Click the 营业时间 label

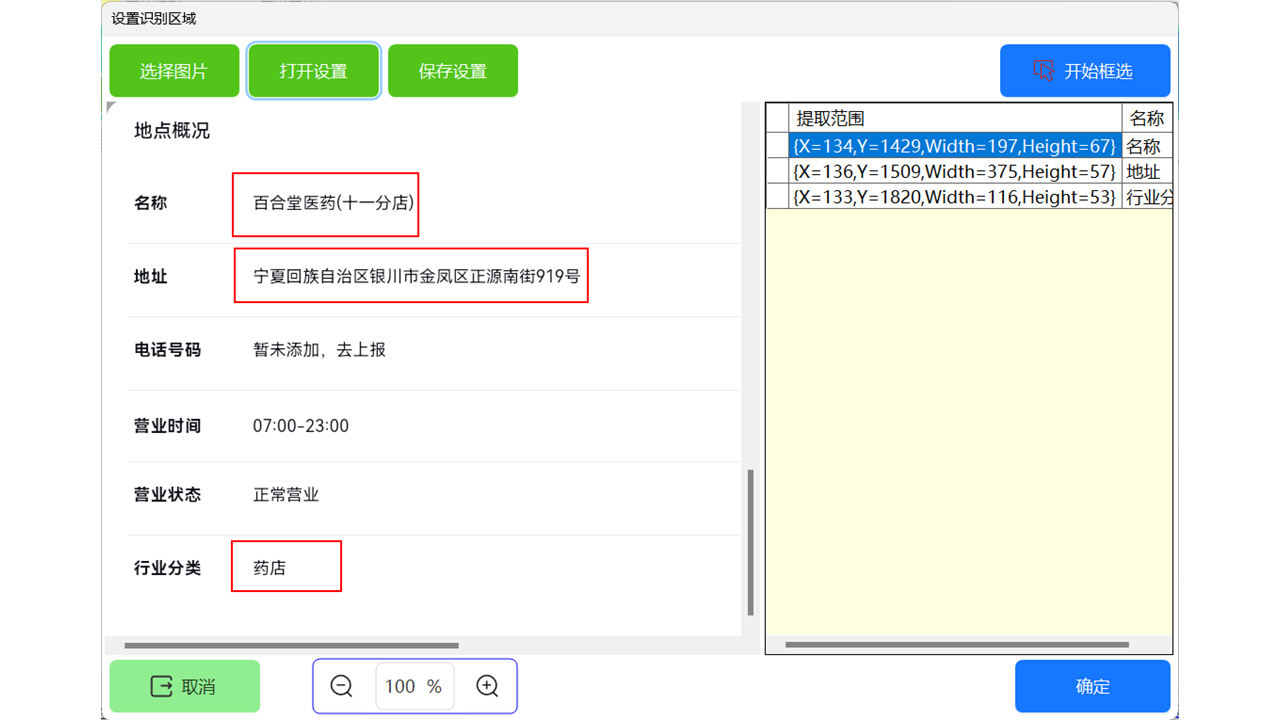pos(167,426)
